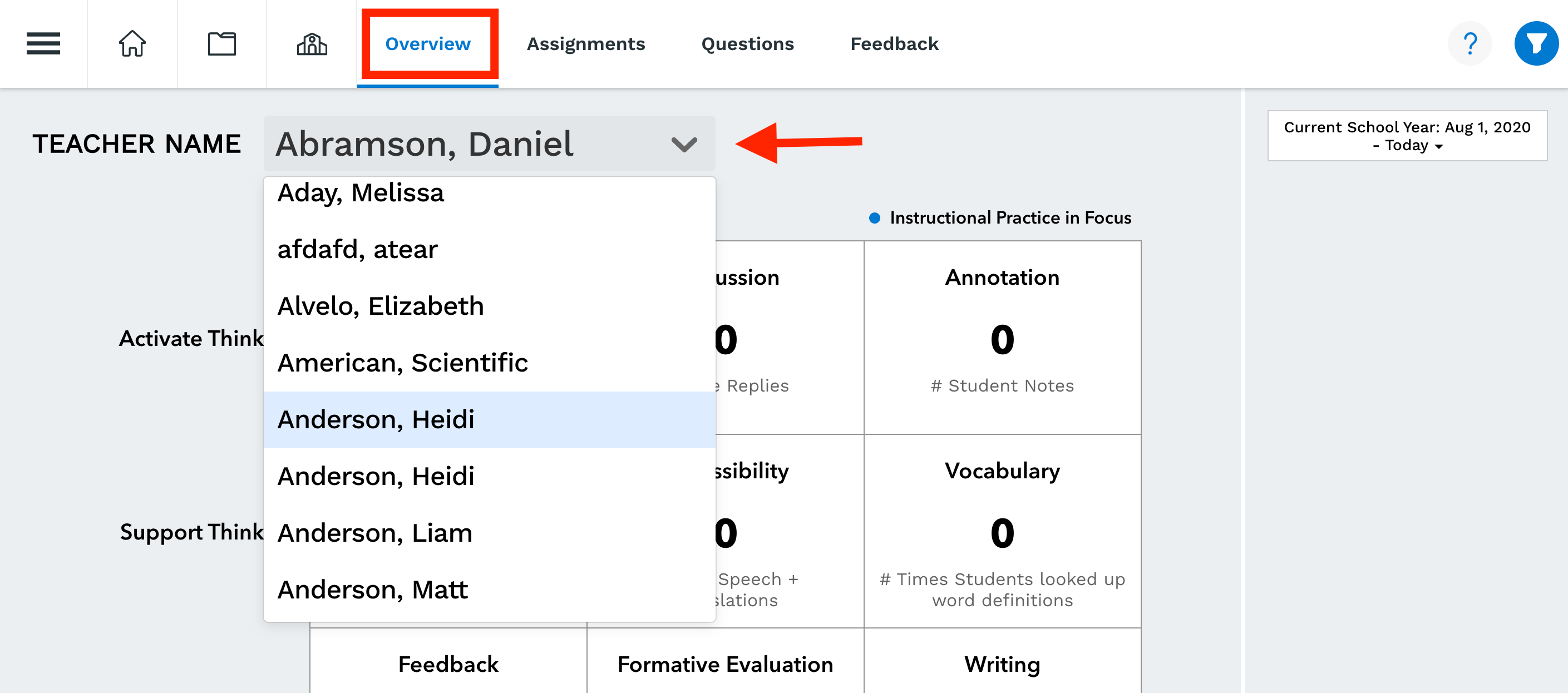Collapse the Teacher Name dropdown chevron
This screenshot has height=693, width=1568.
coord(683,144)
